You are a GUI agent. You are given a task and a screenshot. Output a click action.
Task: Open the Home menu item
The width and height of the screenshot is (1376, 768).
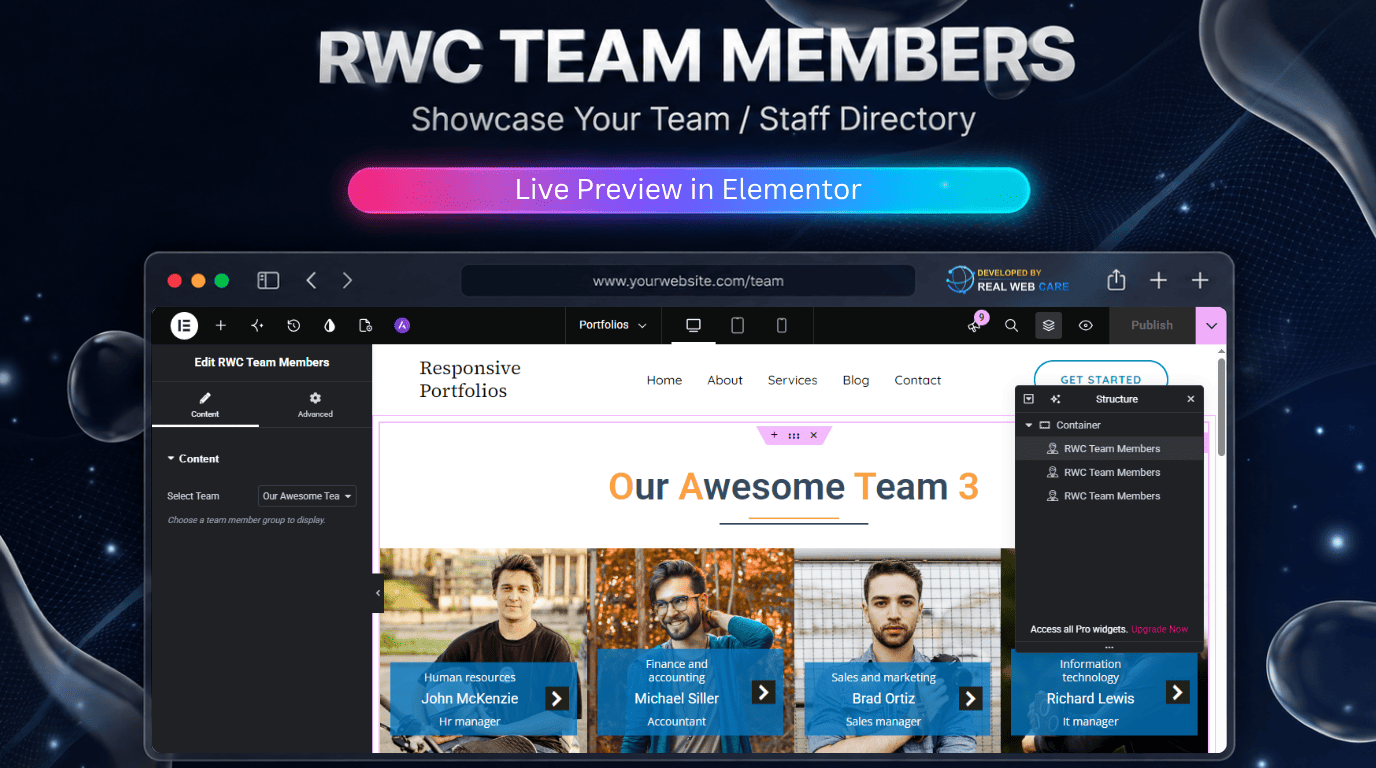coord(664,380)
